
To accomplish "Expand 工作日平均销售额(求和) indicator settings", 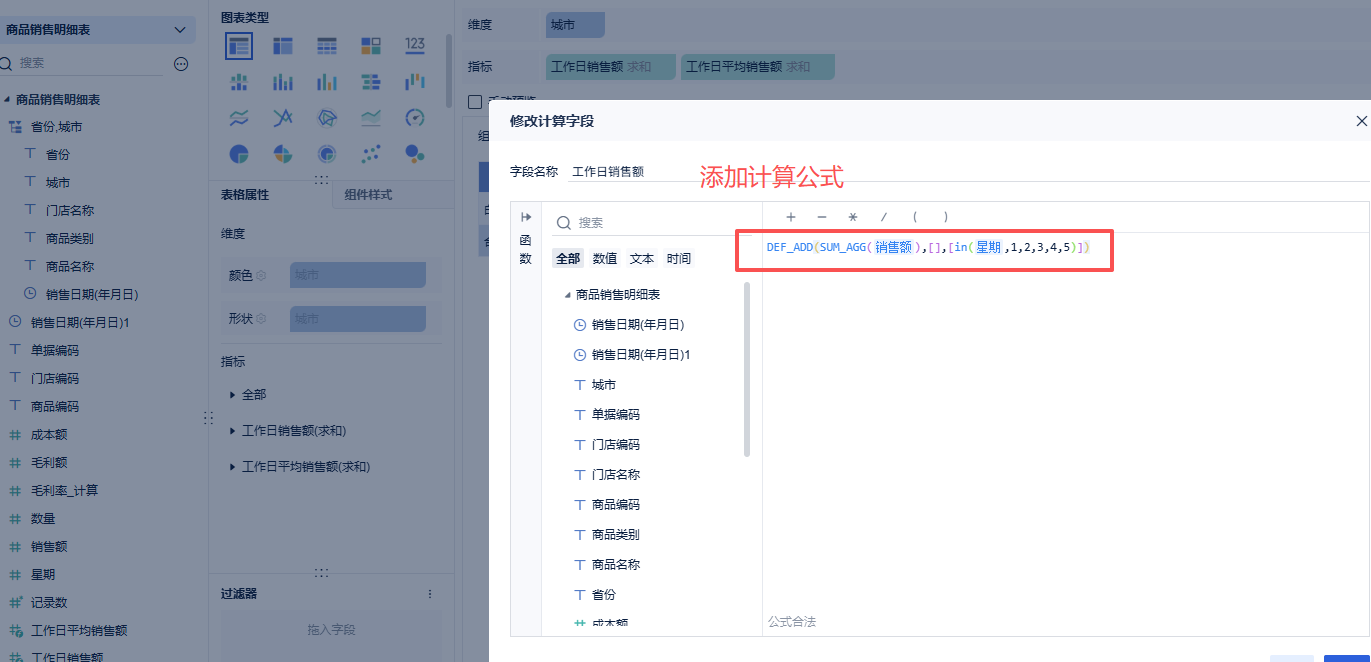I will point(233,467).
